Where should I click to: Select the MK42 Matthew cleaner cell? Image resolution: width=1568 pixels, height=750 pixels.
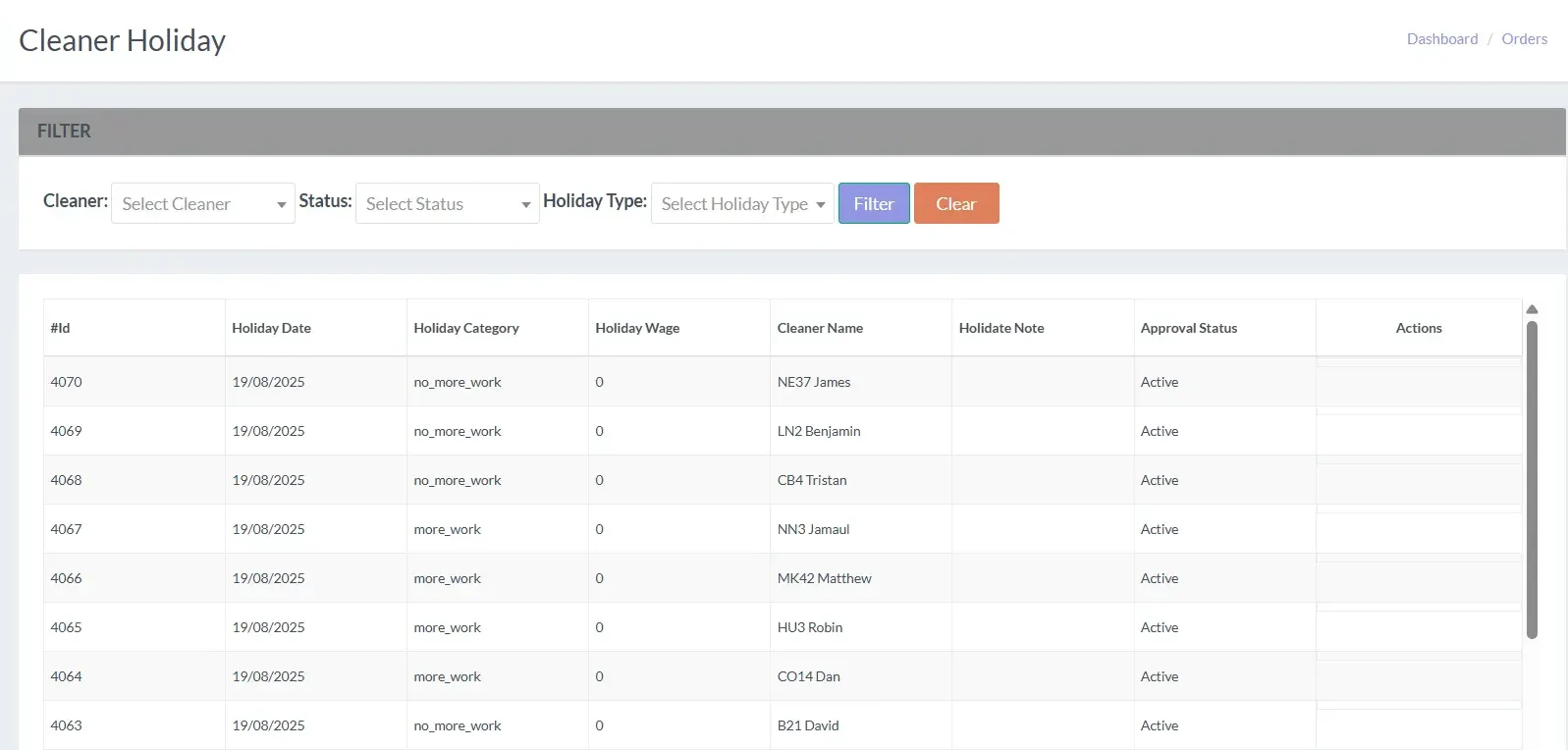pyautogui.click(x=824, y=578)
